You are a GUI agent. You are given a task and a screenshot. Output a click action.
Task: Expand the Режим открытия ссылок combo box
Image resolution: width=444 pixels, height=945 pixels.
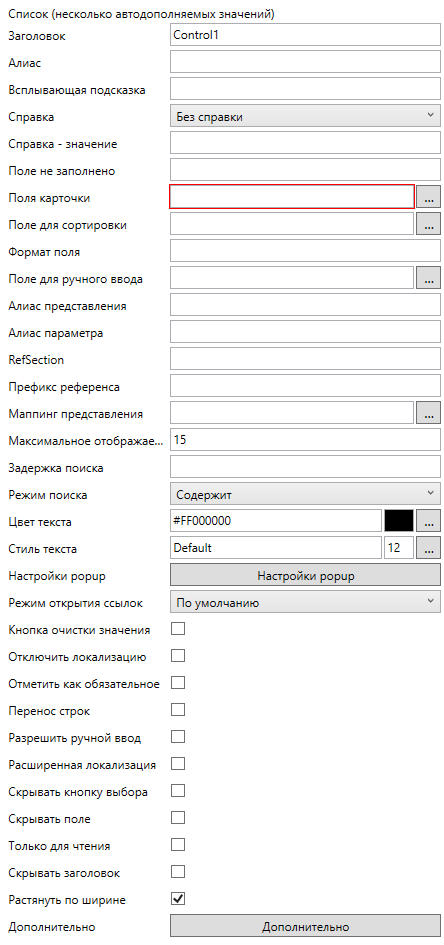(x=305, y=602)
